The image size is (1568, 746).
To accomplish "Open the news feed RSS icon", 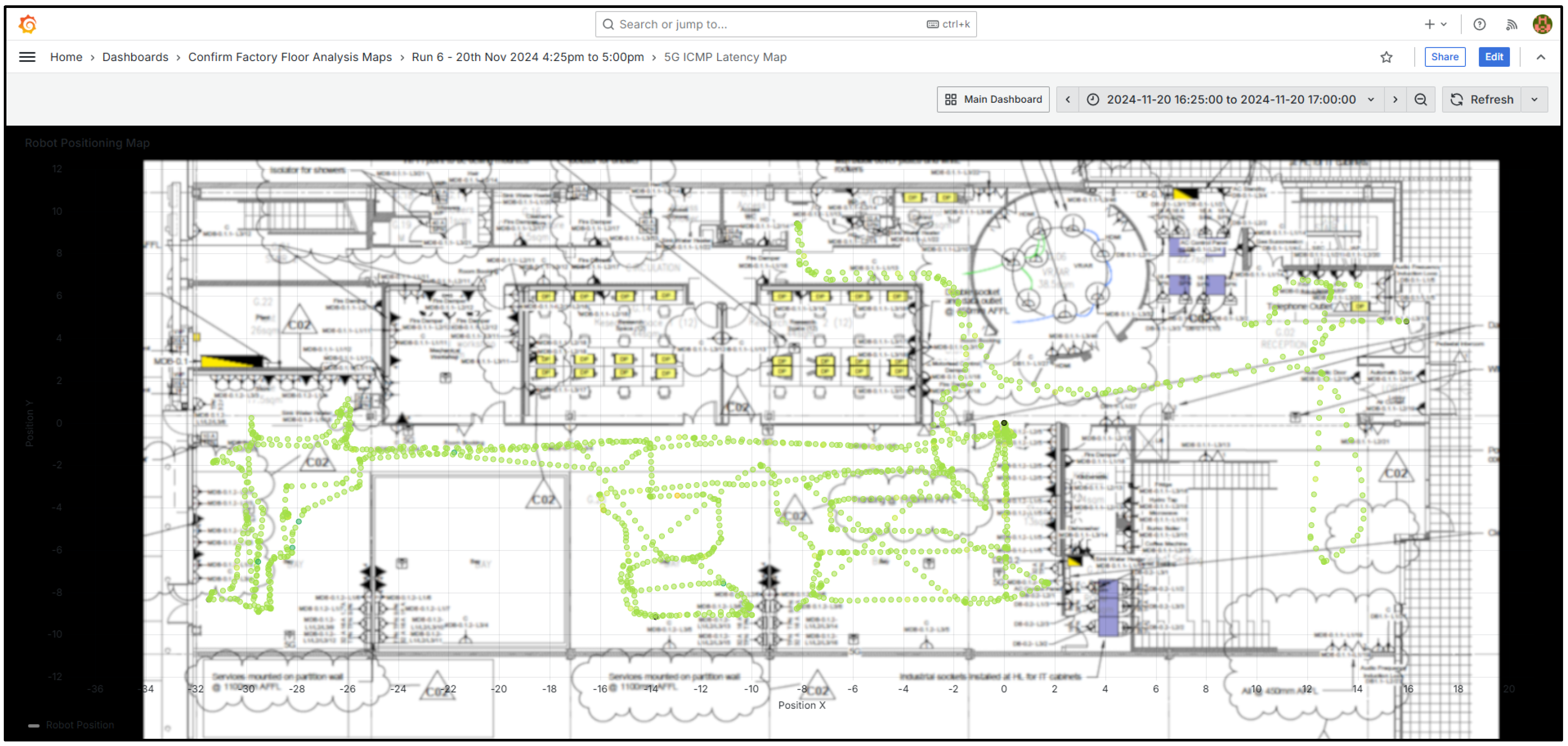I will pyautogui.click(x=1511, y=24).
